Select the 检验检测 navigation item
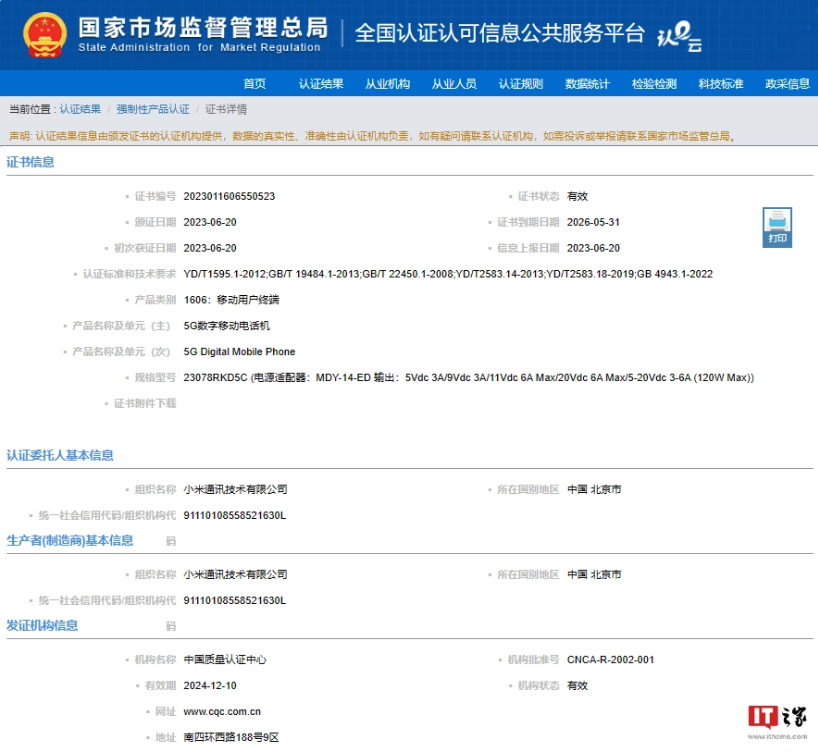The height and width of the screenshot is (756, 818). (x=654, y=83)
